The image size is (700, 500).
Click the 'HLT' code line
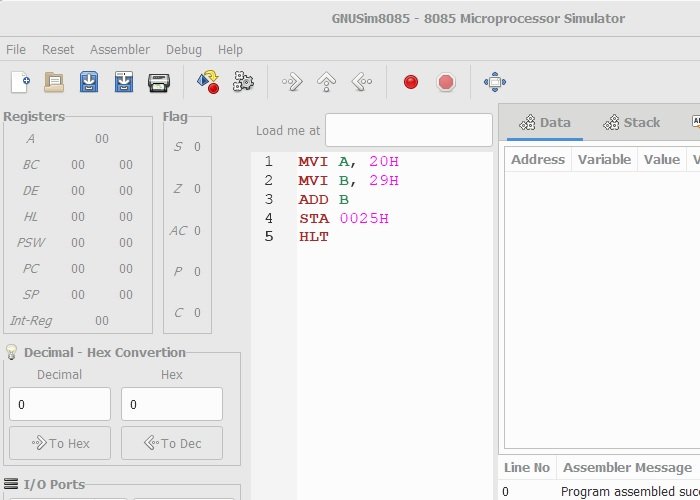[314, 237]
